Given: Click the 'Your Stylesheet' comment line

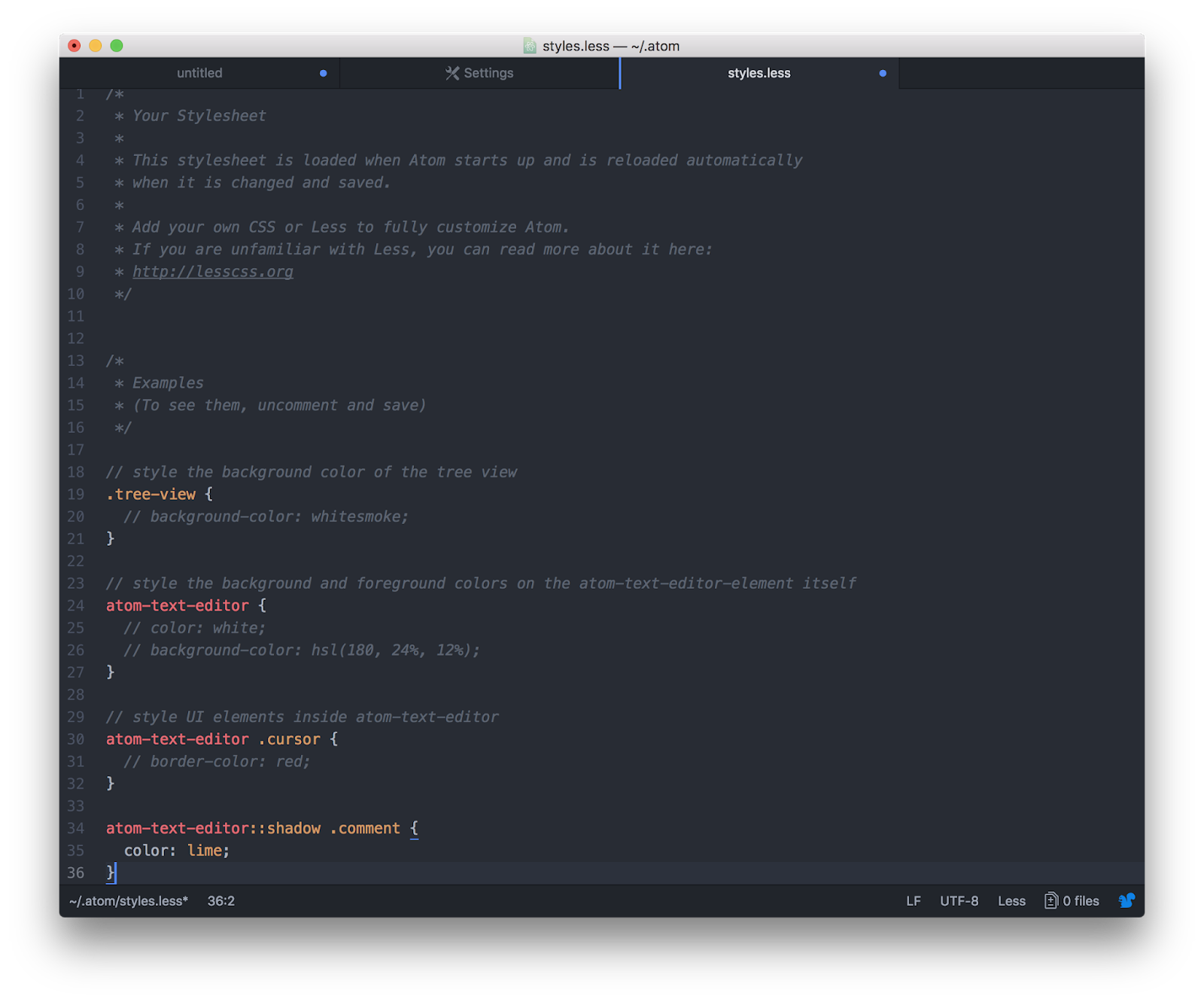Looking at the screenshot, I should pos(199,116).
